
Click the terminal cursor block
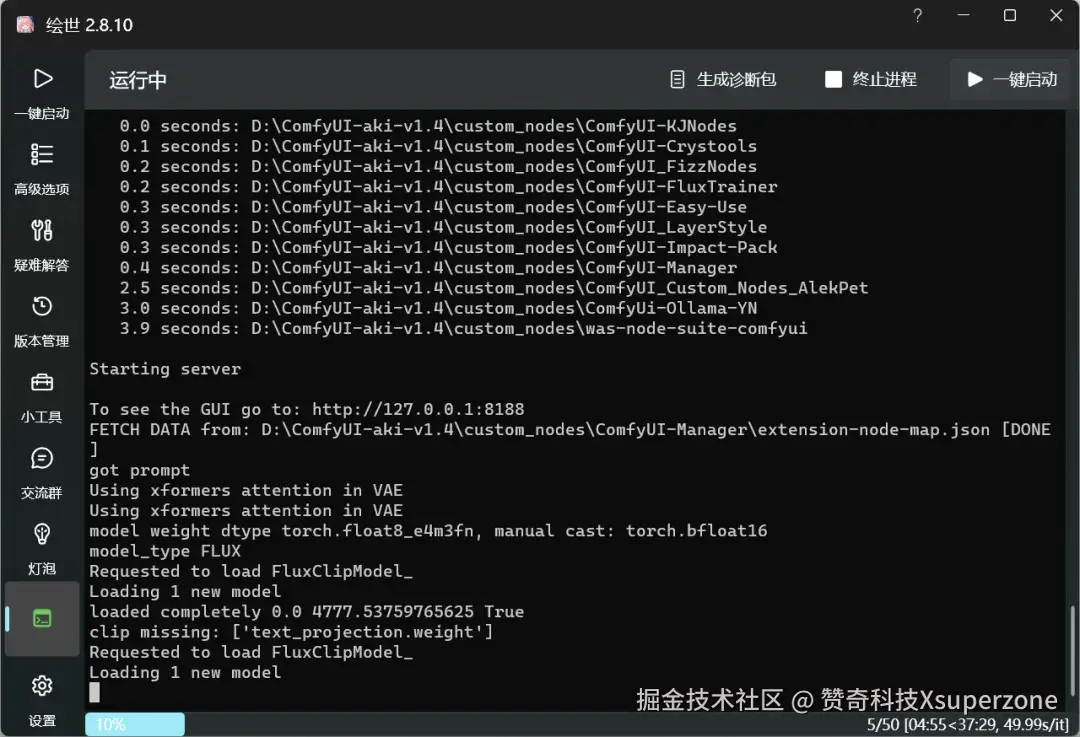click(x=94, y=692)
